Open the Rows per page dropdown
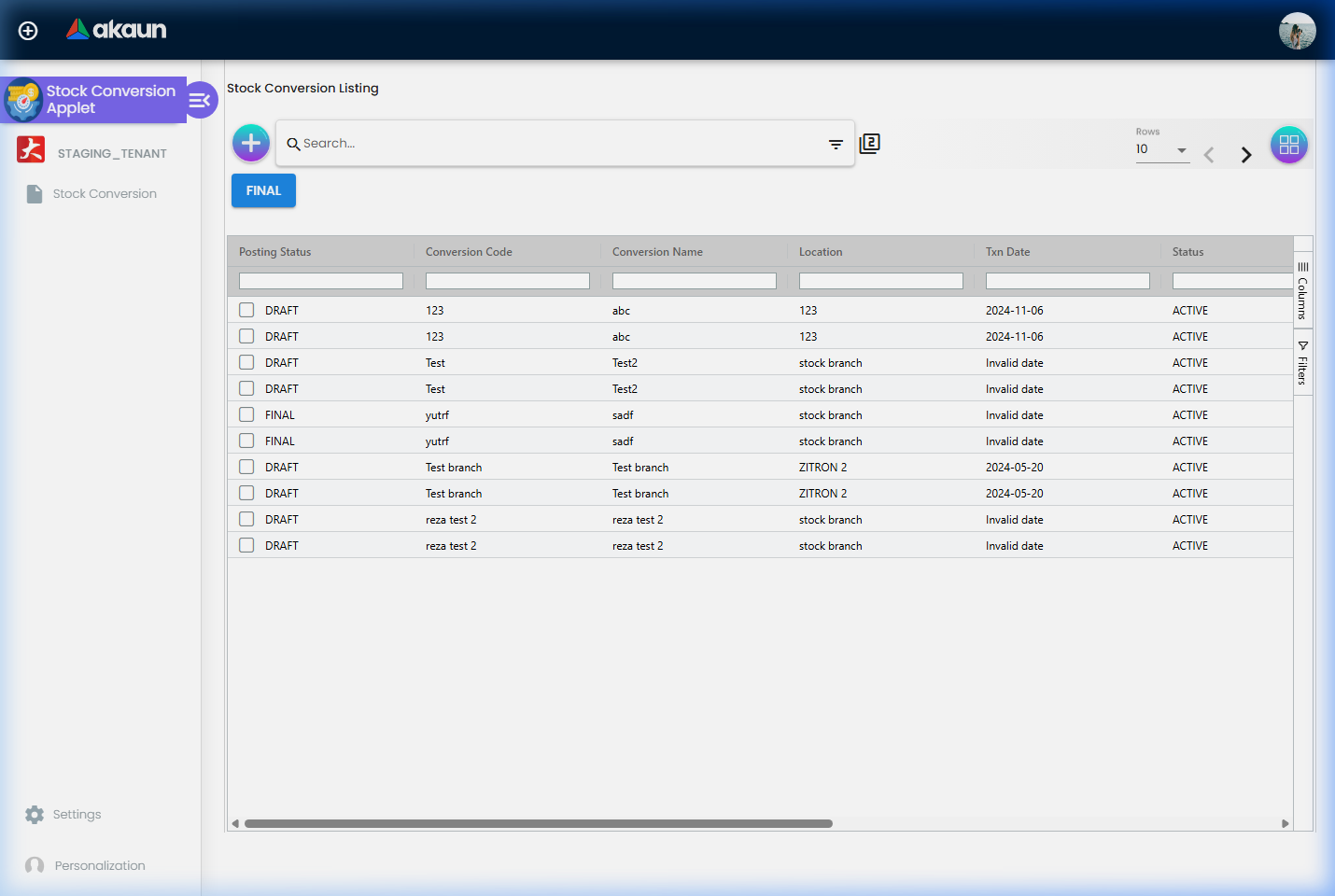Image resolution: width=1335 pixels, height=896 pixels. point(1161,150)
